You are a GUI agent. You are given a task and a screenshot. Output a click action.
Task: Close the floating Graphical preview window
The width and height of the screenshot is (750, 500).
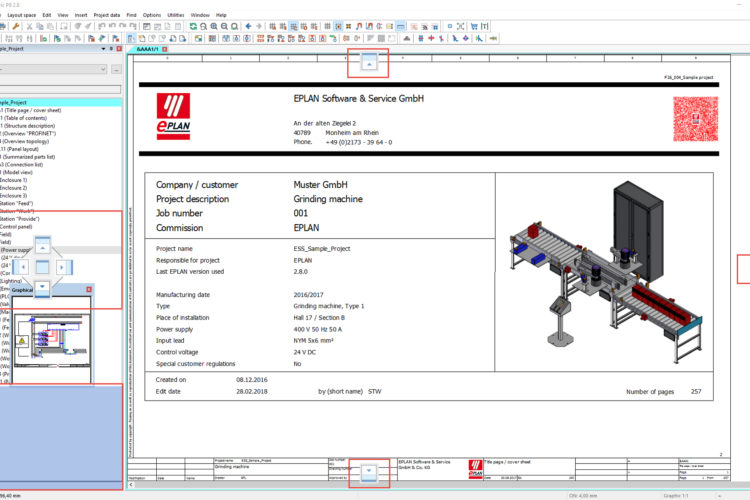pyautogui.click(x=89, y=289)
